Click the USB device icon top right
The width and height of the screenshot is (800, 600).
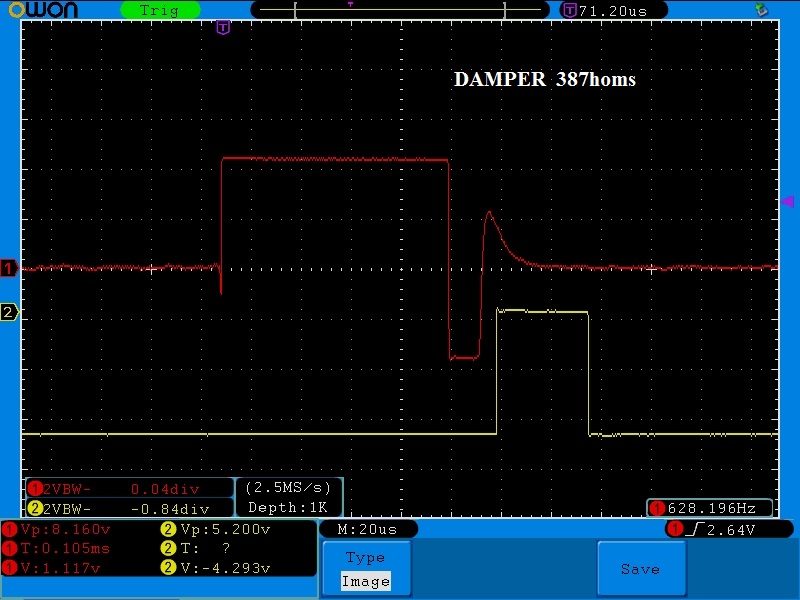click(x=761, y=9)
